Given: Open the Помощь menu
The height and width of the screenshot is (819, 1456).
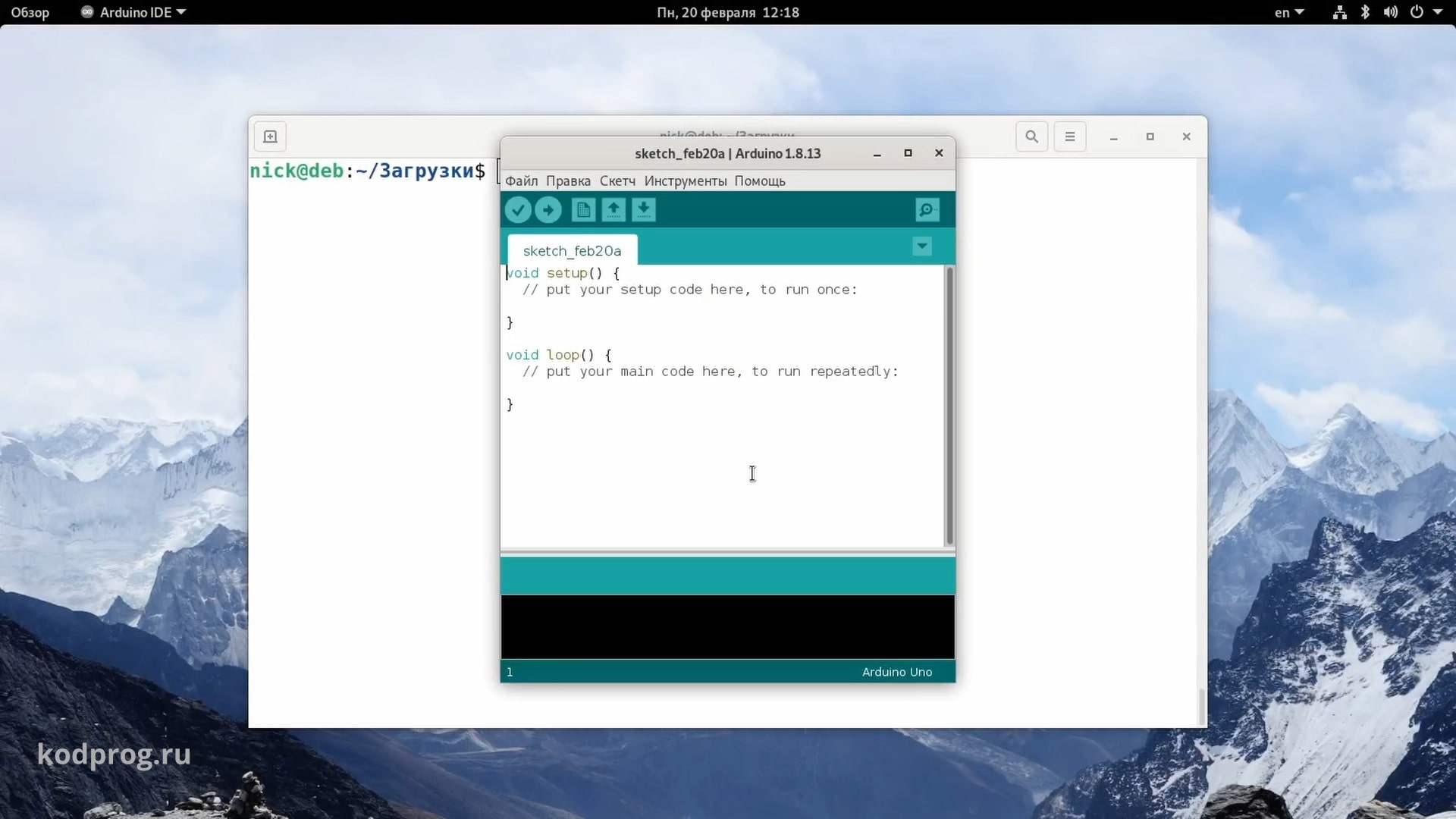Looking at the screenshot, I should tap(760, 180).
